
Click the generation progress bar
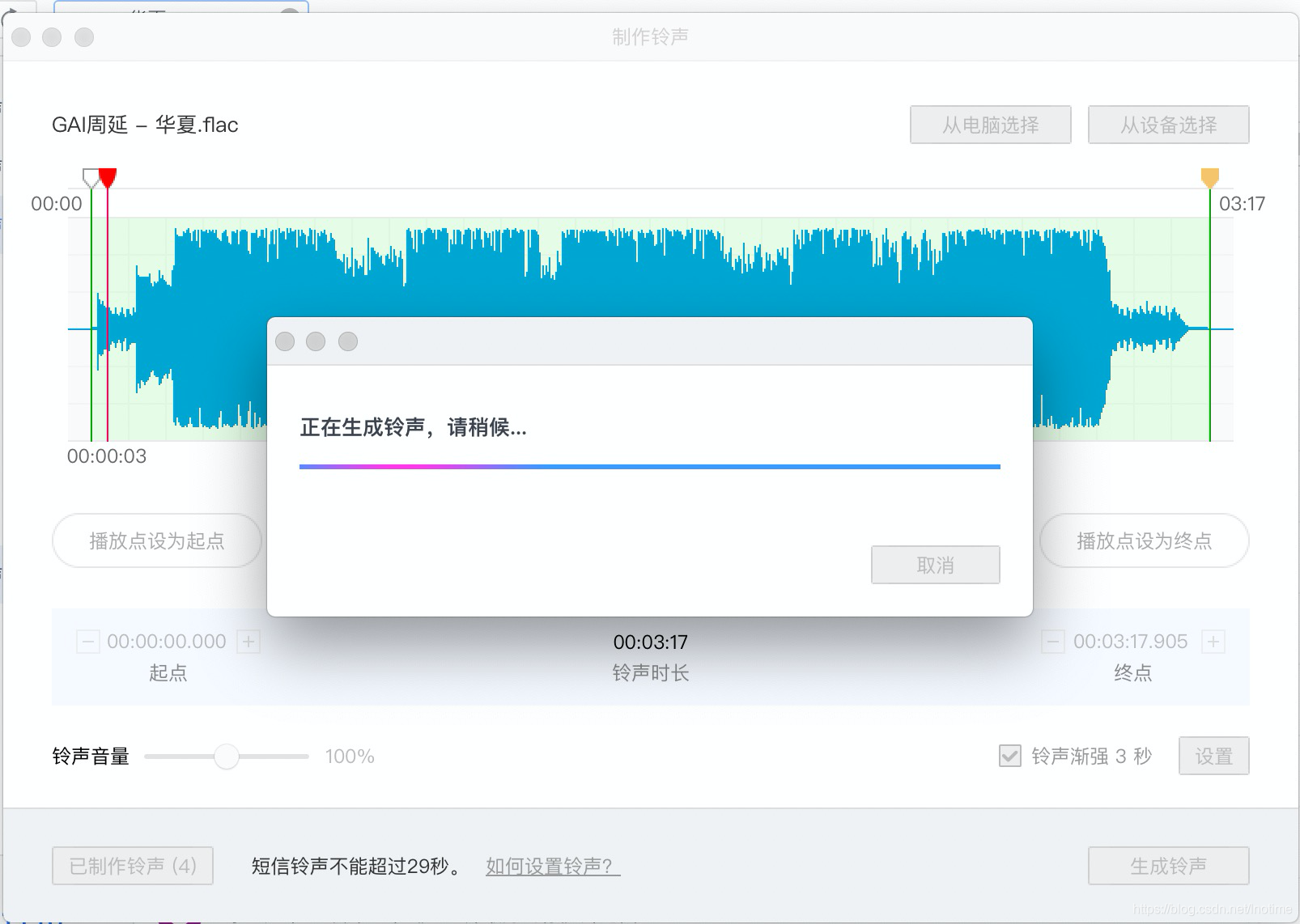[650, 467]
